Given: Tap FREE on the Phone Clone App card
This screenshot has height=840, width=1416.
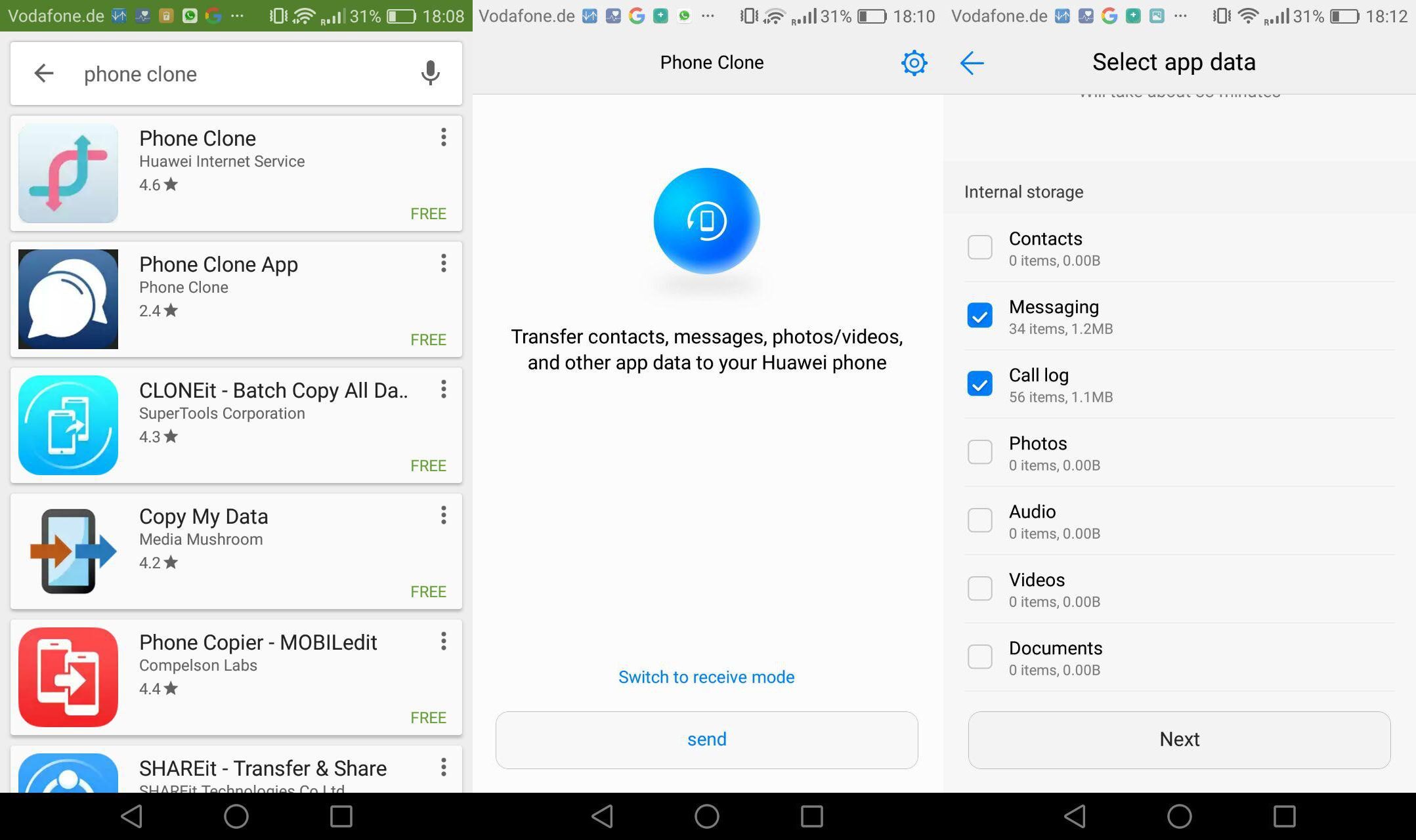Looking at the screenshot, I should click(428, 340).
